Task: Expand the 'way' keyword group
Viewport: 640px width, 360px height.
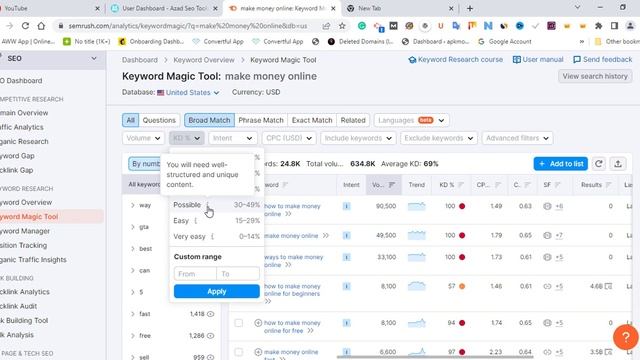Action: click(x=133, y=205)
